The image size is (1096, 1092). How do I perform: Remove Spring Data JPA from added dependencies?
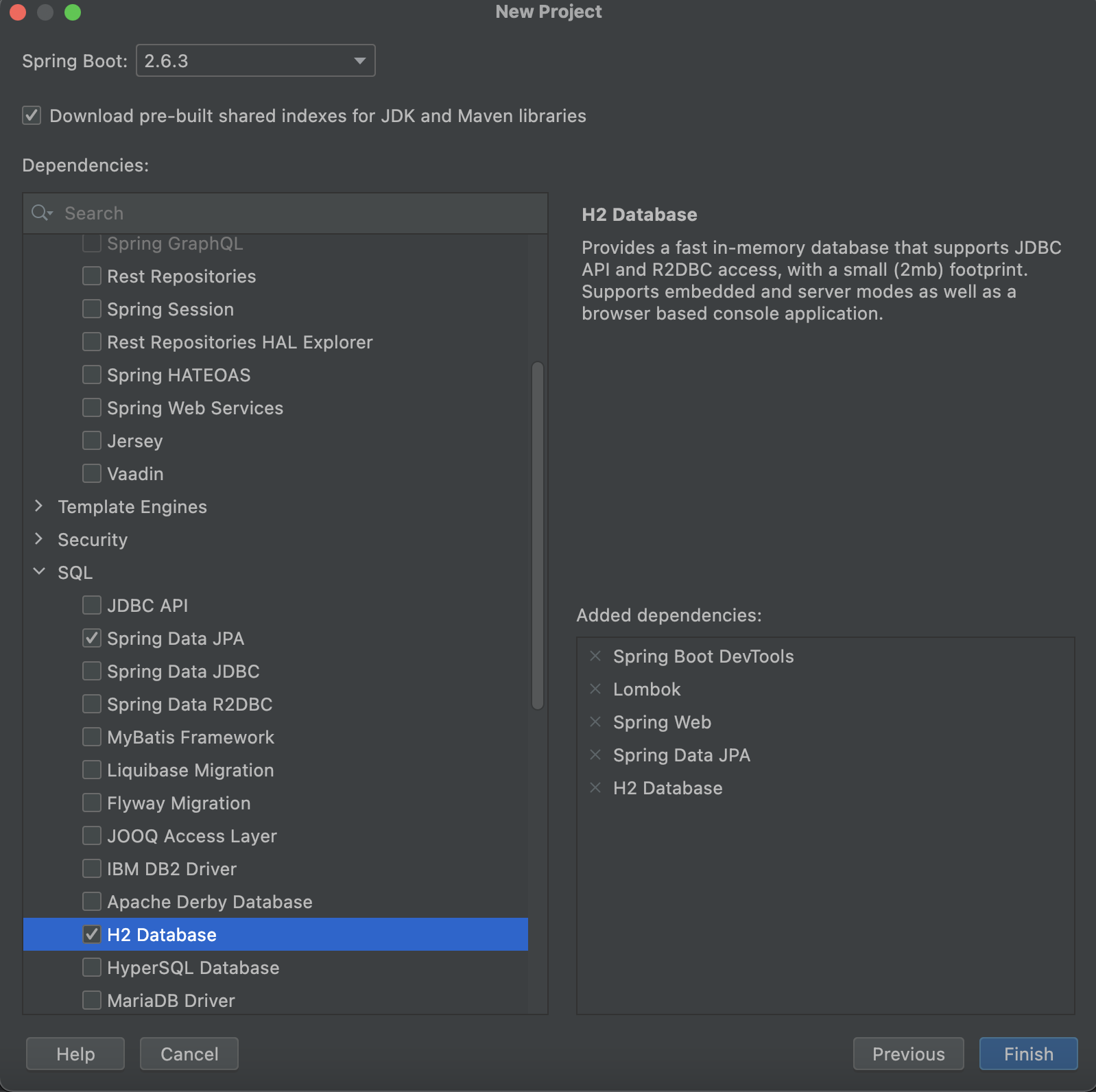(595, 755)
